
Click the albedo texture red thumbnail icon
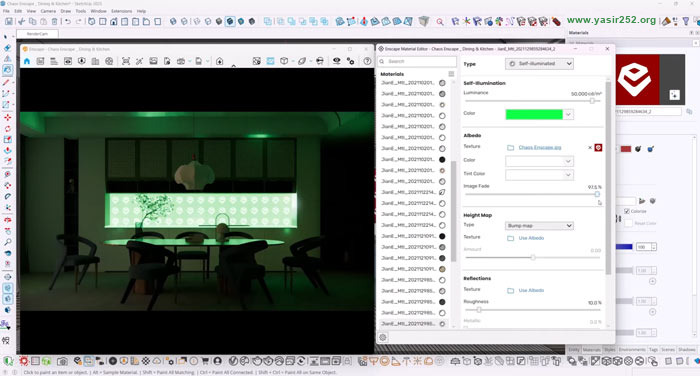598,147
